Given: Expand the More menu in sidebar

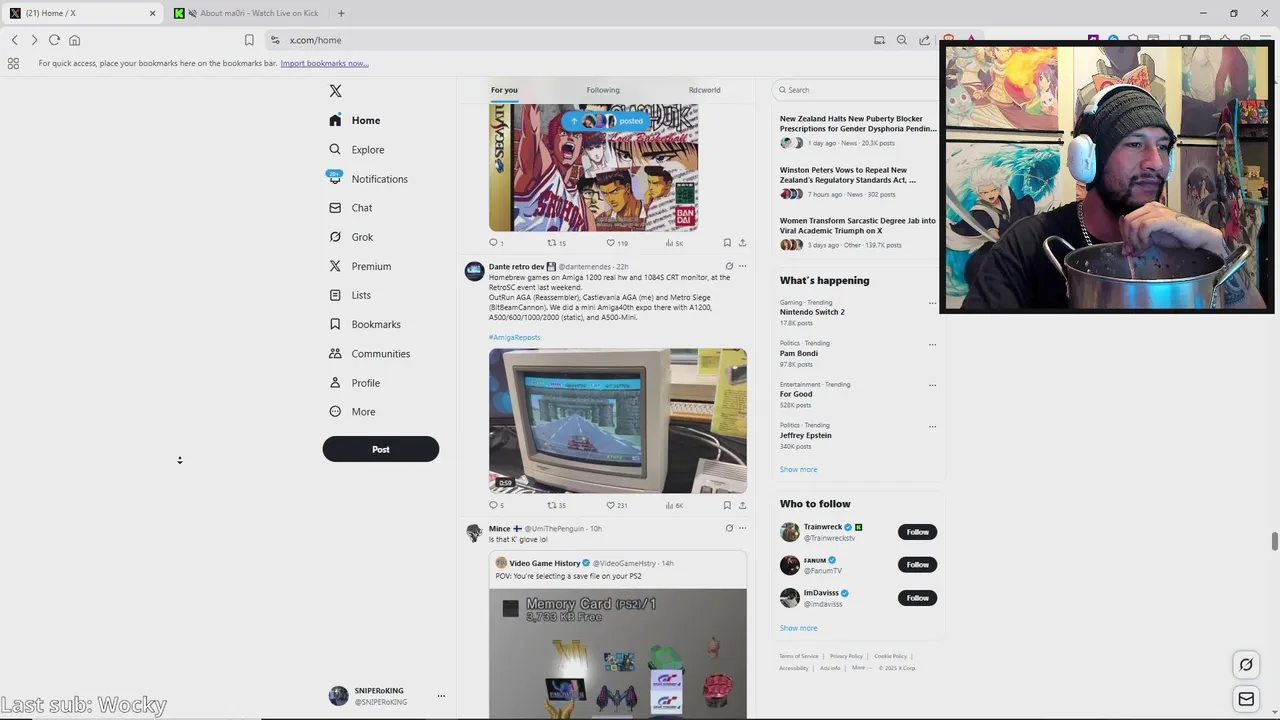Looking at the screenshot, I should (352, 412).
